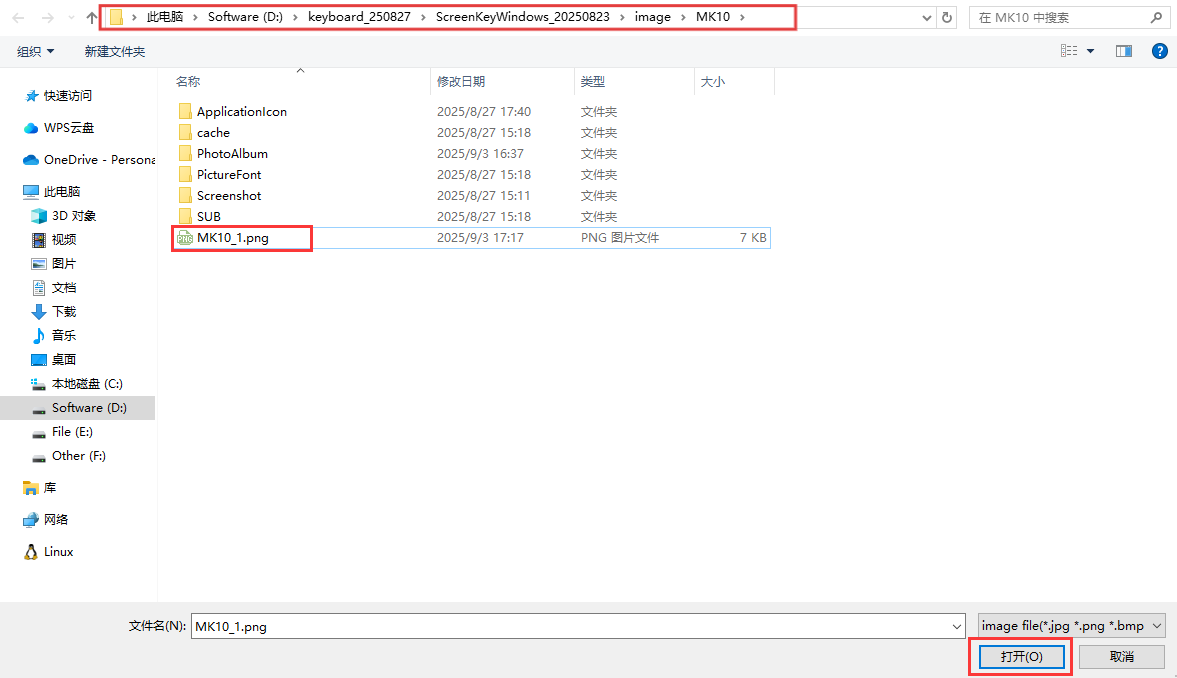This screenshot has height=678, width=1177.
Task: Click 新建文件夹 in the toolbar
Action: point(114,51)
